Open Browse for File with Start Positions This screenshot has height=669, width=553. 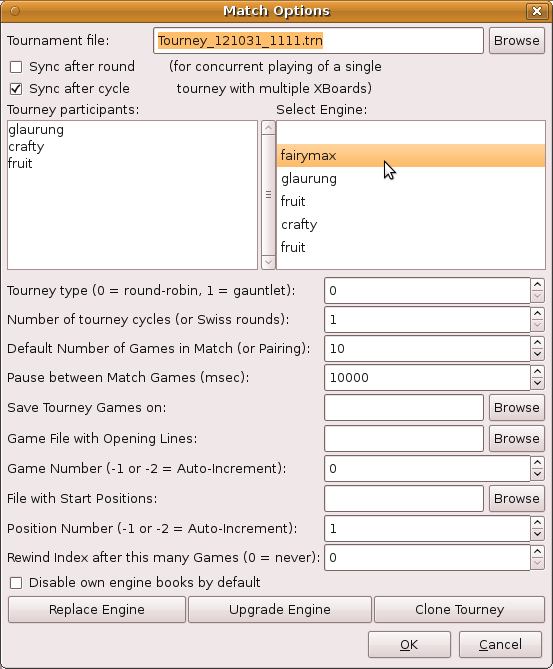point(517,498)
